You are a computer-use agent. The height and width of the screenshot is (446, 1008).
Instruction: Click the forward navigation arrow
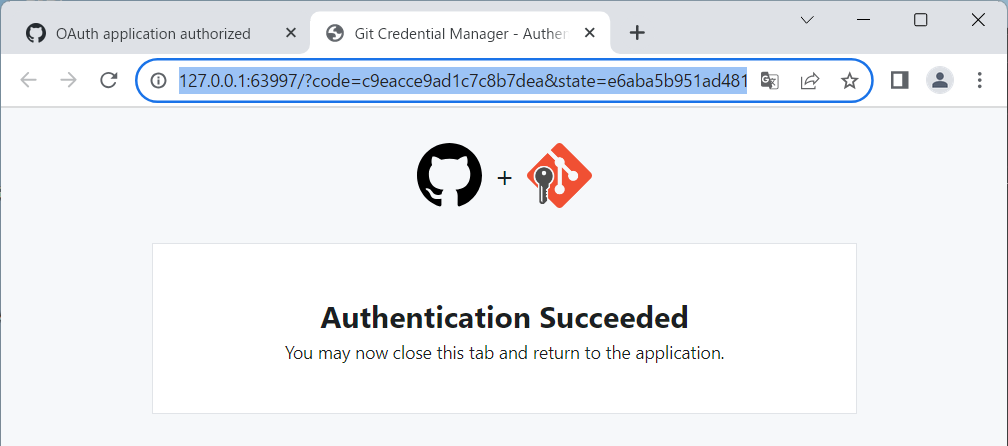click(68, 81)
